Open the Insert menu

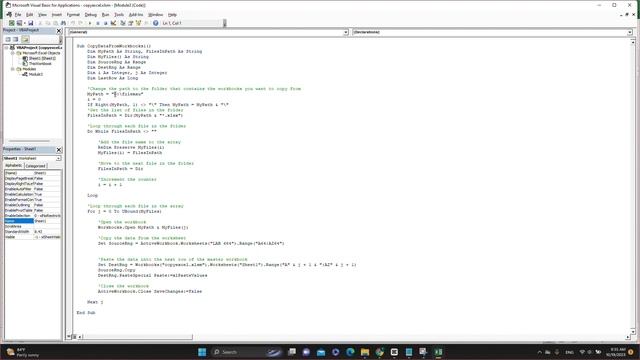[x=57, y=15]
